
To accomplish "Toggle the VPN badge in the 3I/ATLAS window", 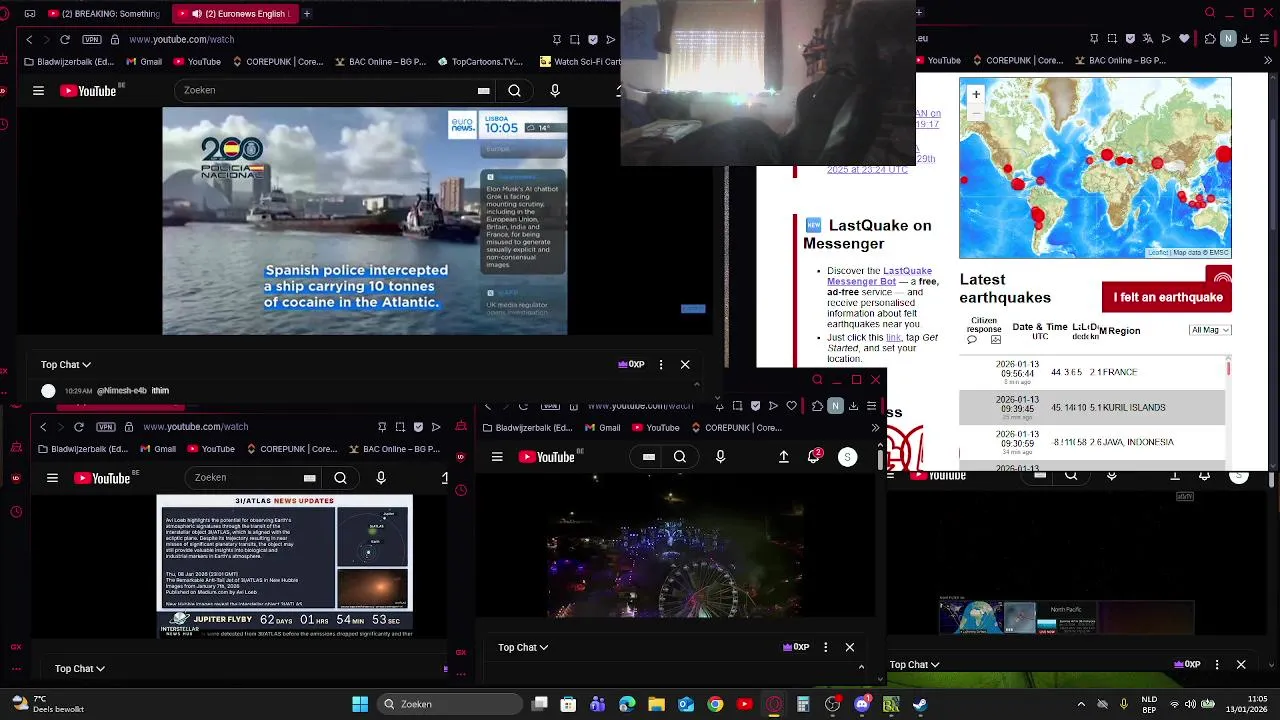I will pyautogui.click(x=106, y=427).
